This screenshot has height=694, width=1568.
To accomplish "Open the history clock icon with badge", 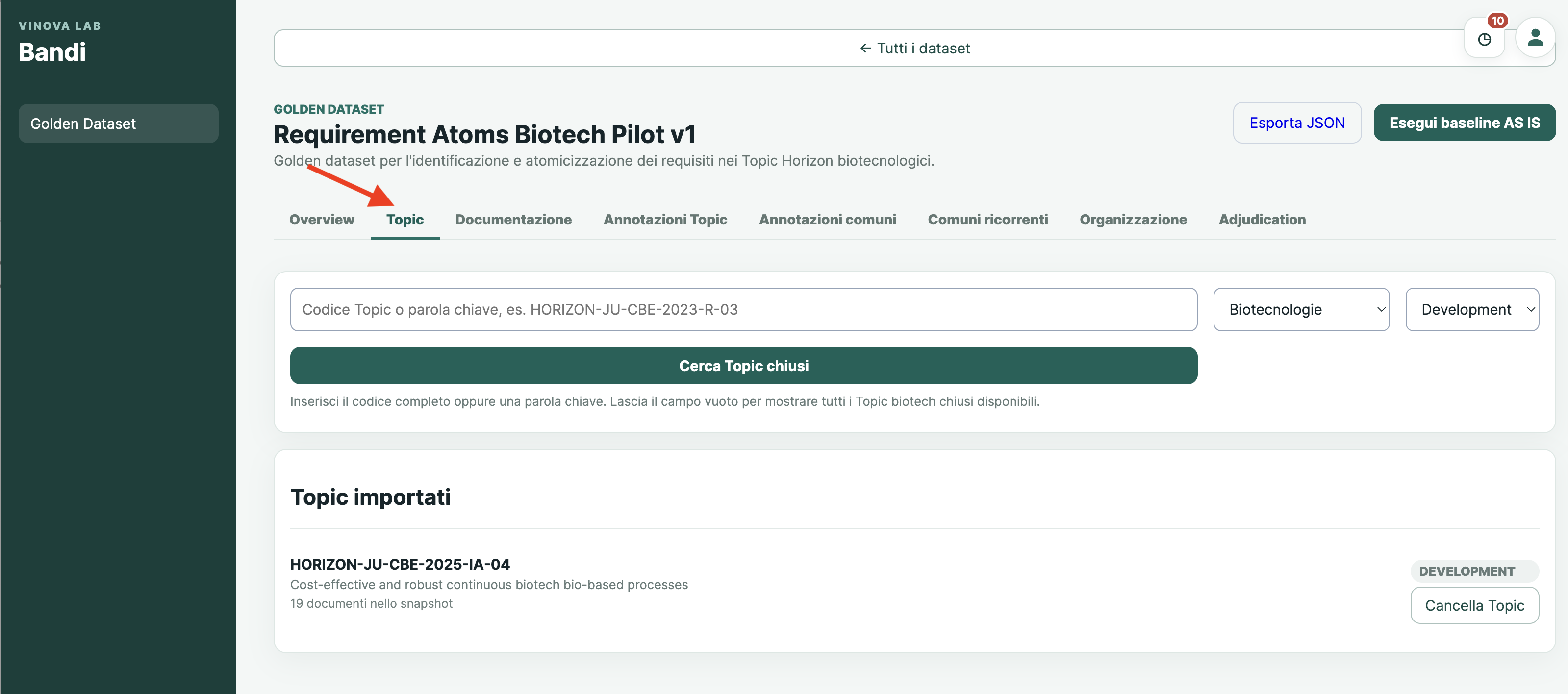I will (x=1484, y=38).
